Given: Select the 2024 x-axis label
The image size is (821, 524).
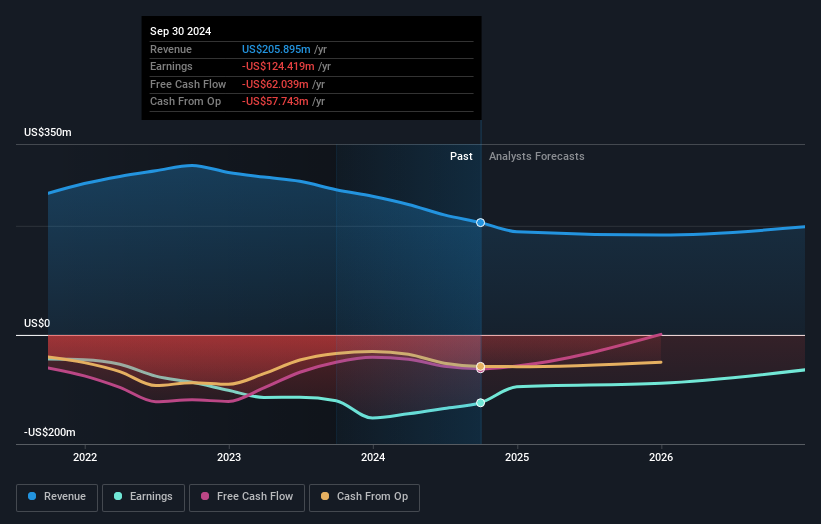Looking at the screenshot, I should 373,457.
